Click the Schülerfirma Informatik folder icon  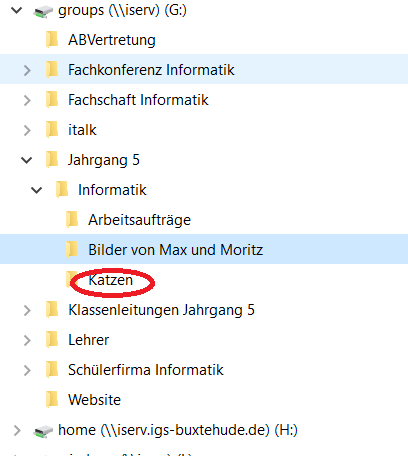pos(52,370)
